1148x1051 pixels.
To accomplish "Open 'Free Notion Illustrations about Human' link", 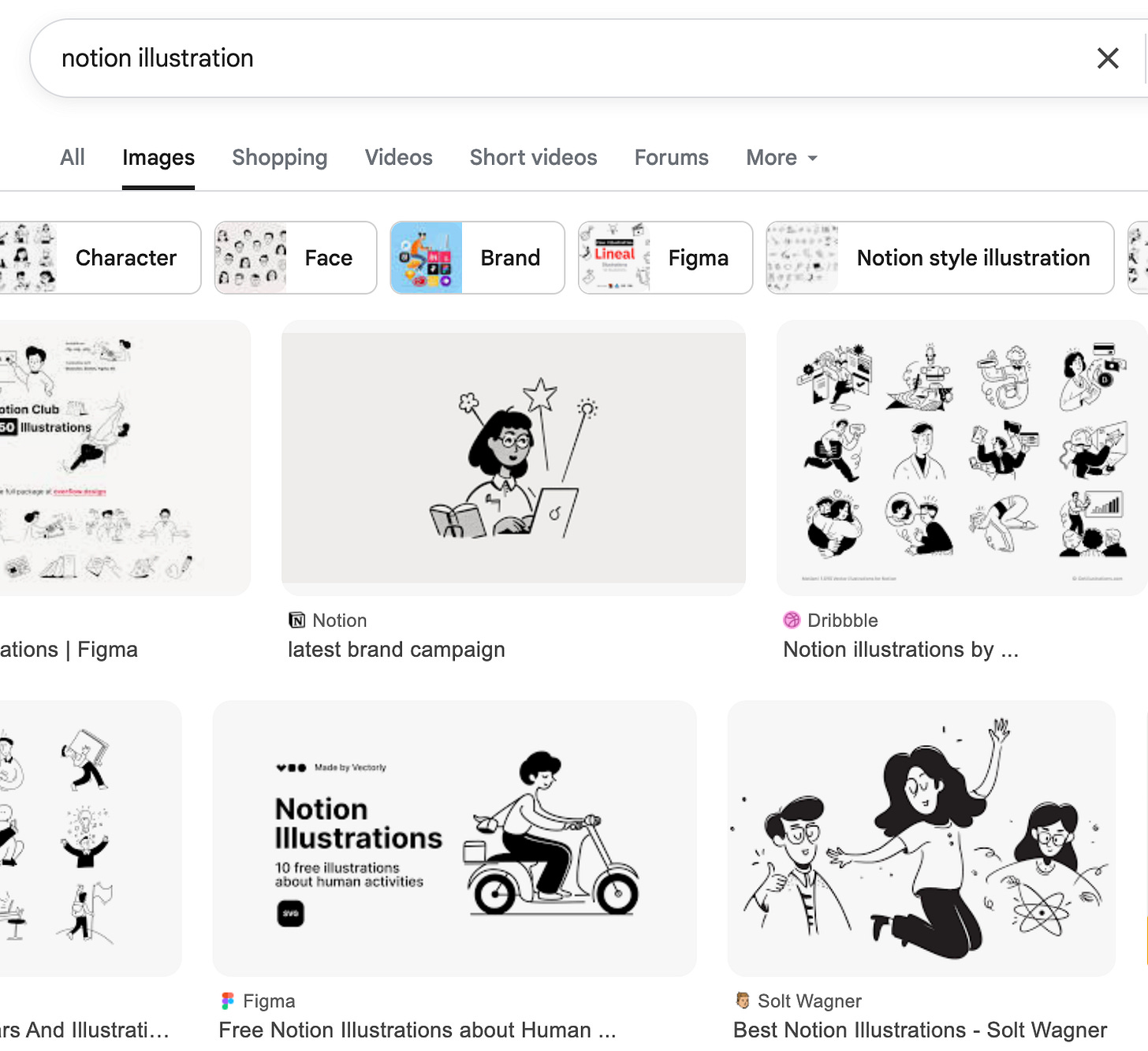I will [x=417, y=1030].
